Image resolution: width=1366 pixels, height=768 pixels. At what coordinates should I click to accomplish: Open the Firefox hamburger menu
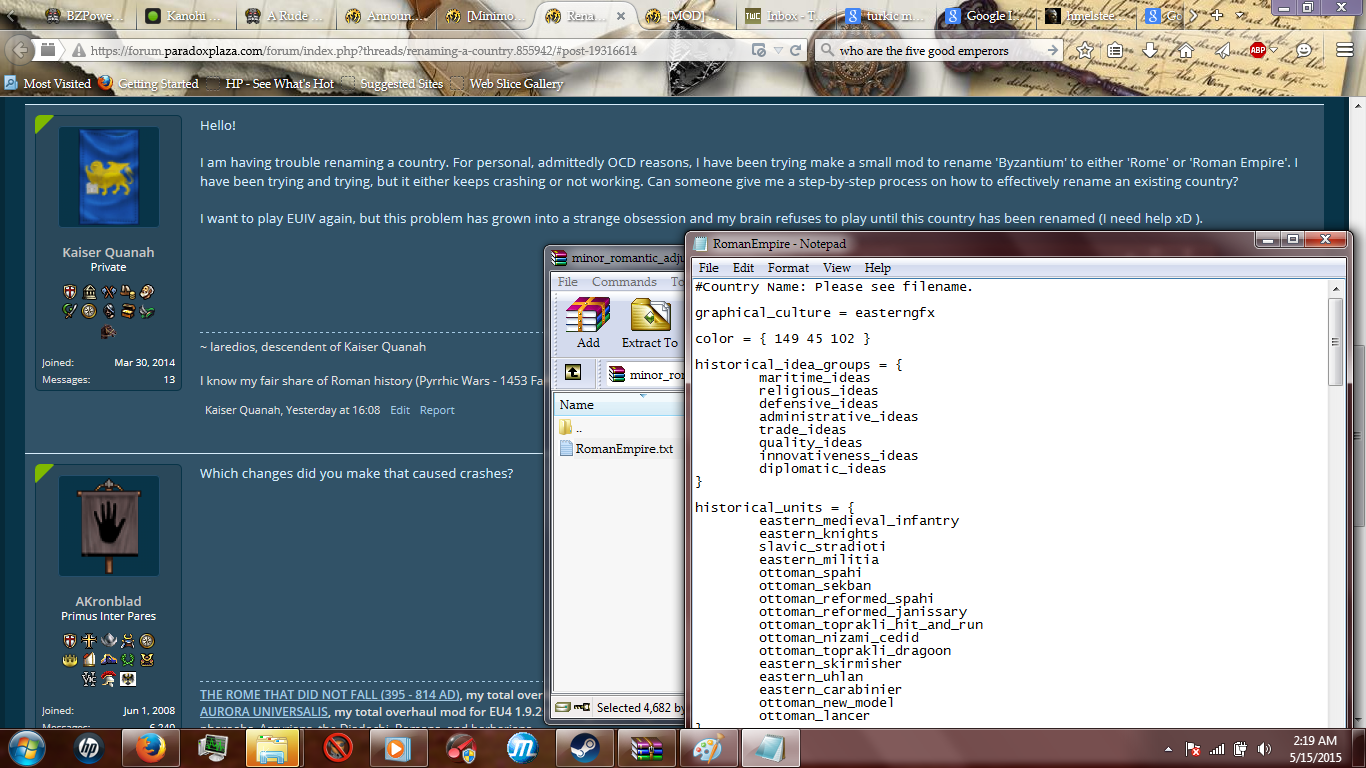(1345, 48)
